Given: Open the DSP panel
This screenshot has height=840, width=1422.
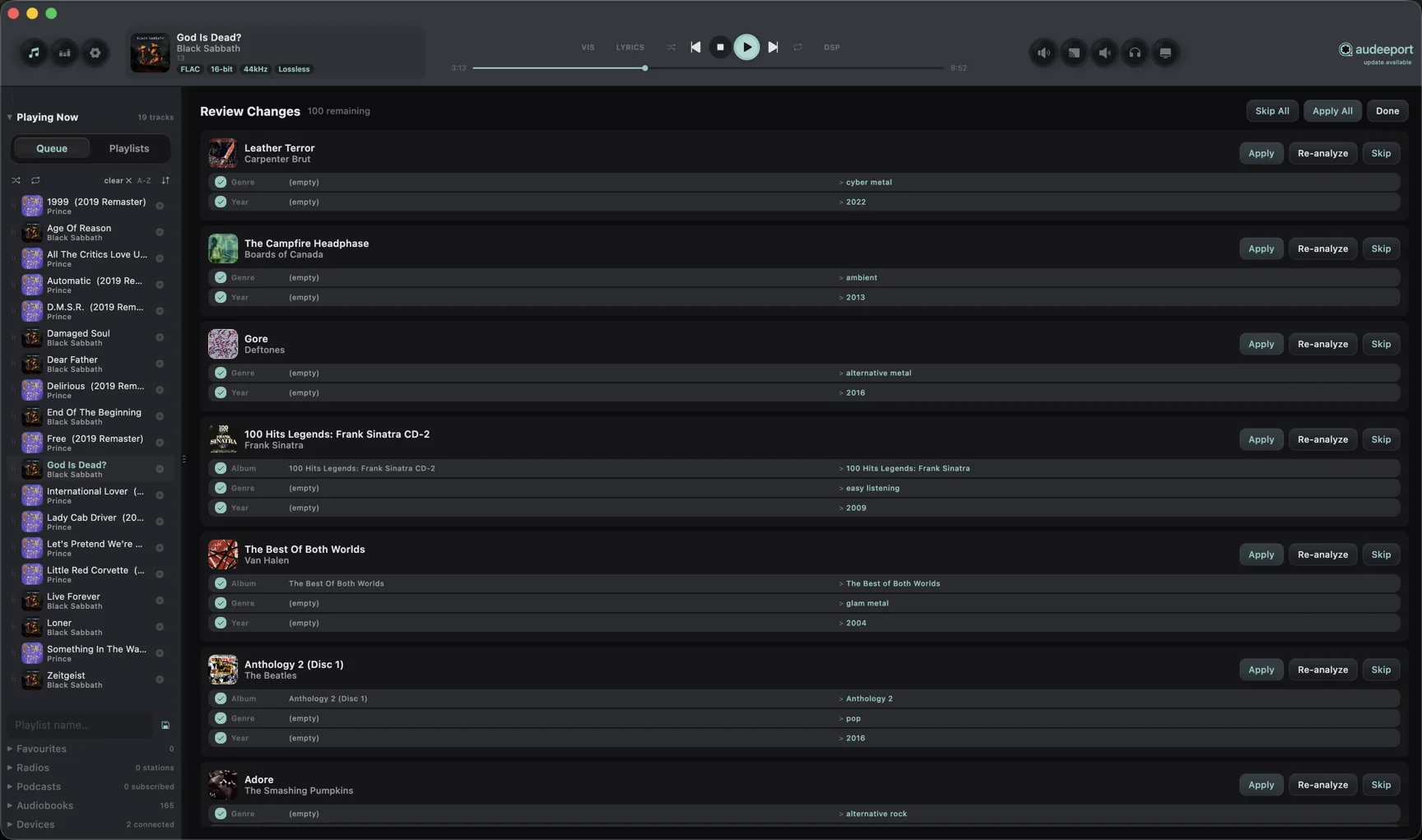Looking at the screenshot, I should (x=832, y=47).
